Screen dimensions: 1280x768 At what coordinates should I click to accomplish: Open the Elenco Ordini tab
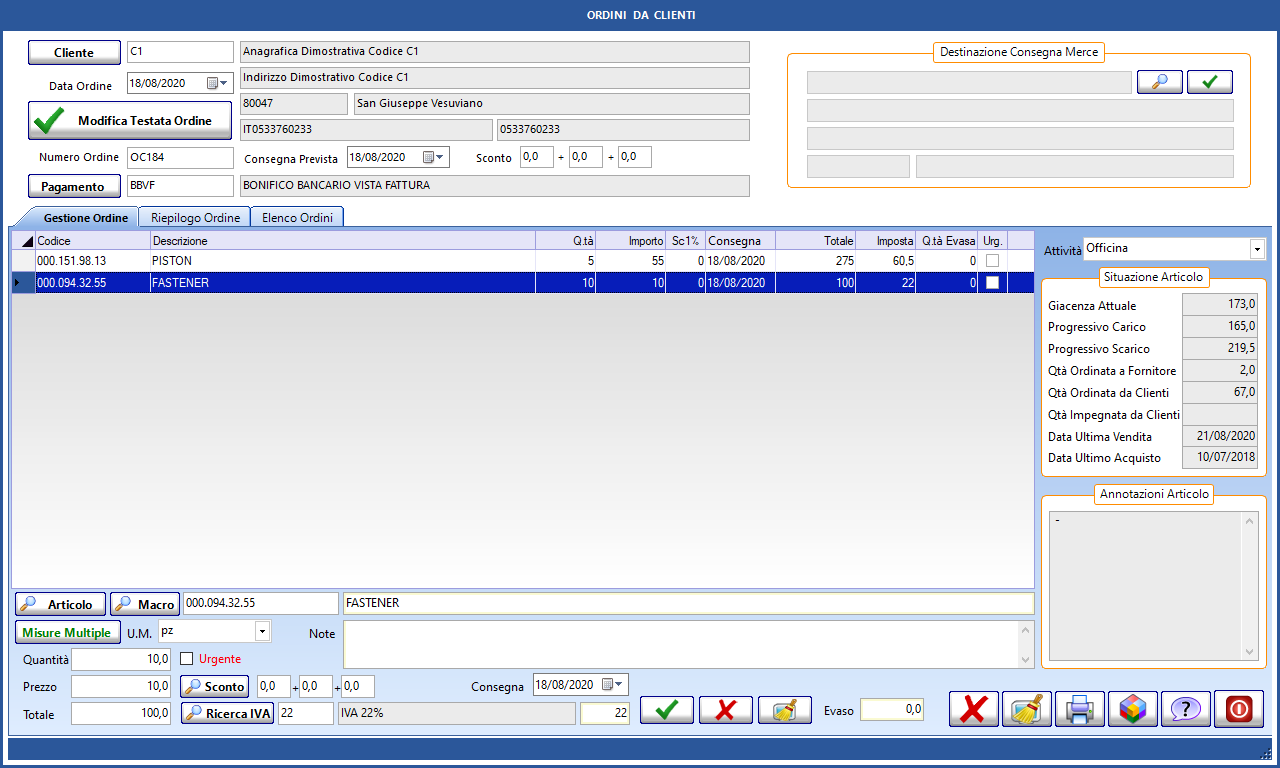(x=297, y=217)
